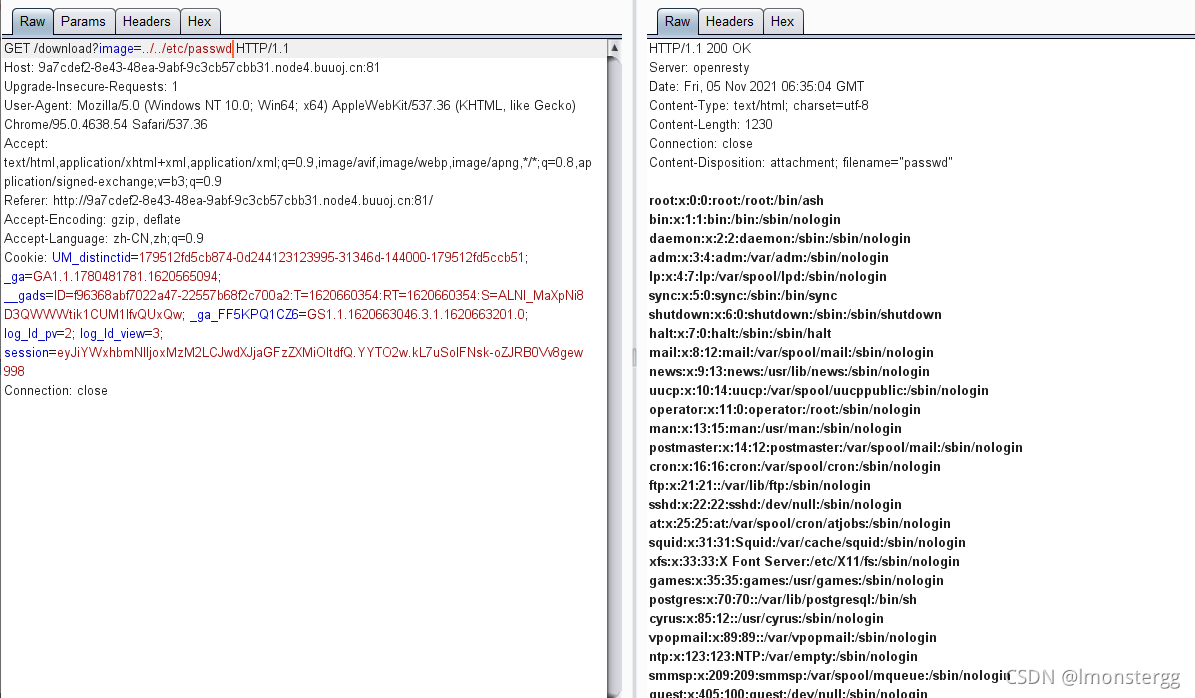
Task: Click the cron:x:16:16 passwd entry
Action: click(794, 468)
